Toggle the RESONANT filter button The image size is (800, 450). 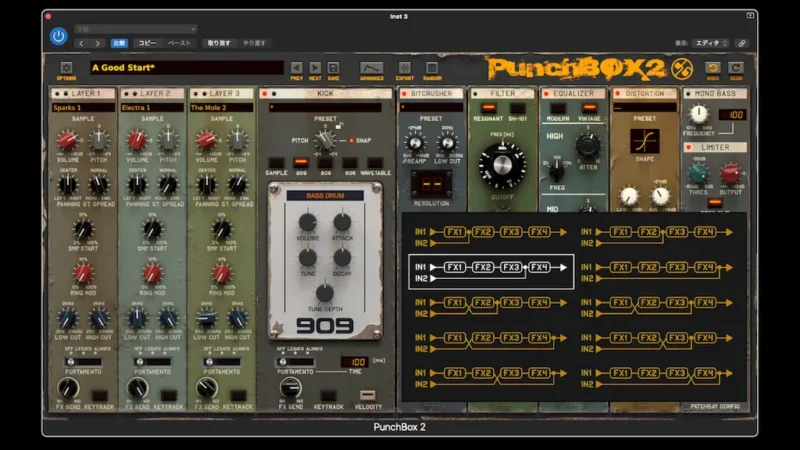pos(488,108)
